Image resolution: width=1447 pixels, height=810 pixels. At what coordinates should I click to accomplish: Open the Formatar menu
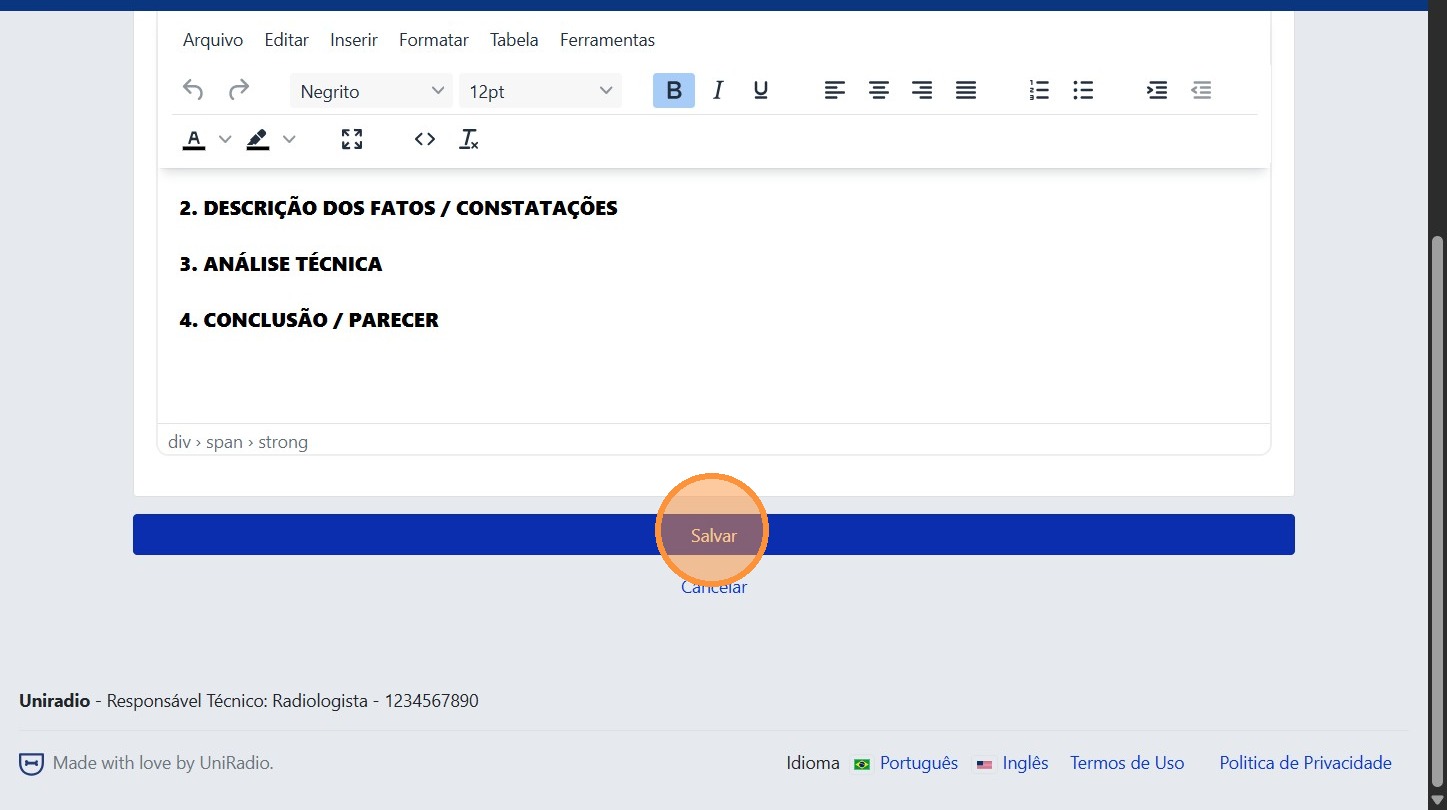coord(433,40)
